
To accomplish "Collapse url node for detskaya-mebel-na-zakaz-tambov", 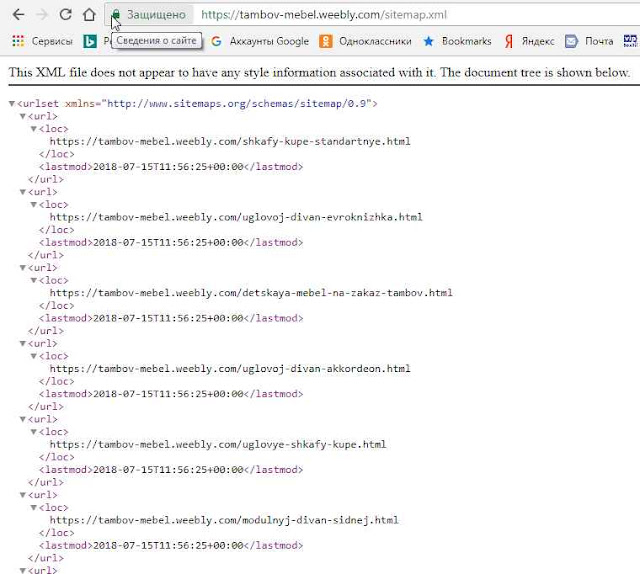I will click(x=23, y=268).
